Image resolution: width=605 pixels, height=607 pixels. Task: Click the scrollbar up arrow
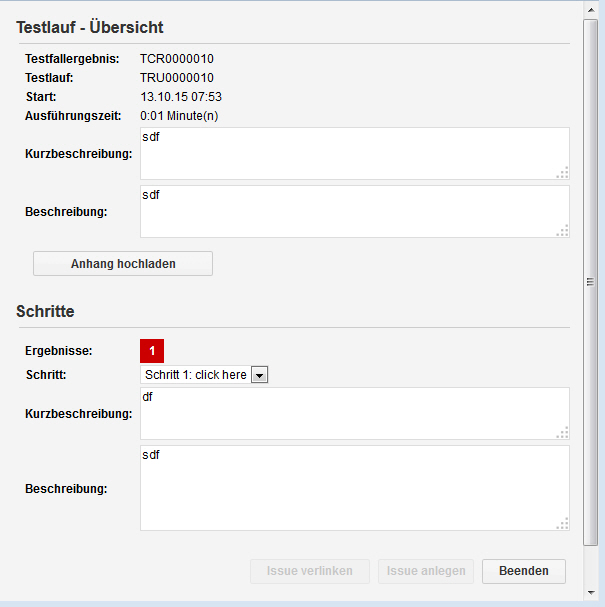coord(591,8)
